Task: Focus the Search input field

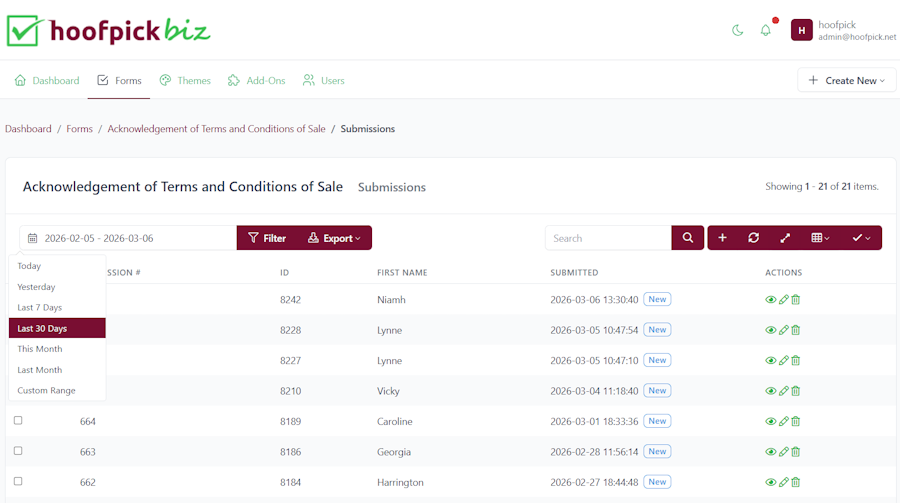Action: coord(608,238)
